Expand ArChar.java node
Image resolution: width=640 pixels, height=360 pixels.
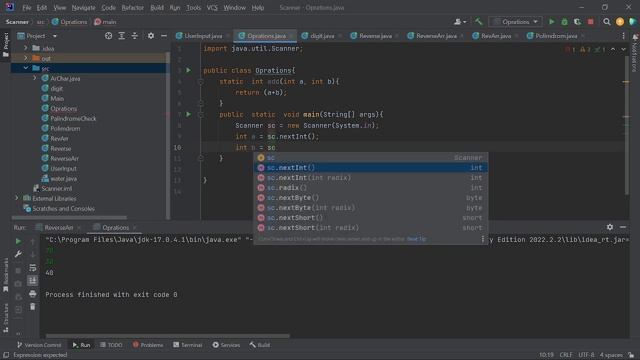tap(35, 78)
